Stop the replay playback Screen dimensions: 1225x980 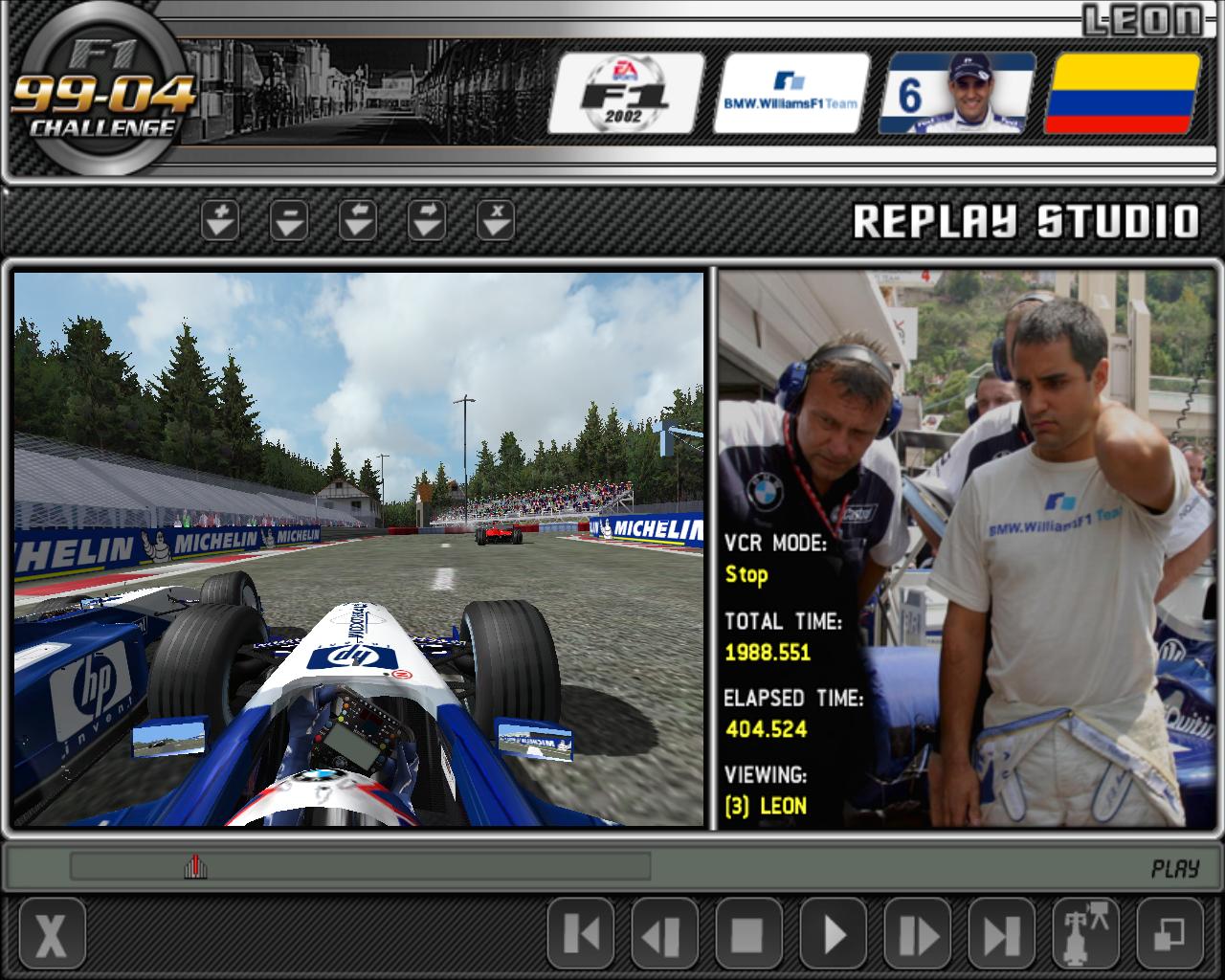click(749, 934)
